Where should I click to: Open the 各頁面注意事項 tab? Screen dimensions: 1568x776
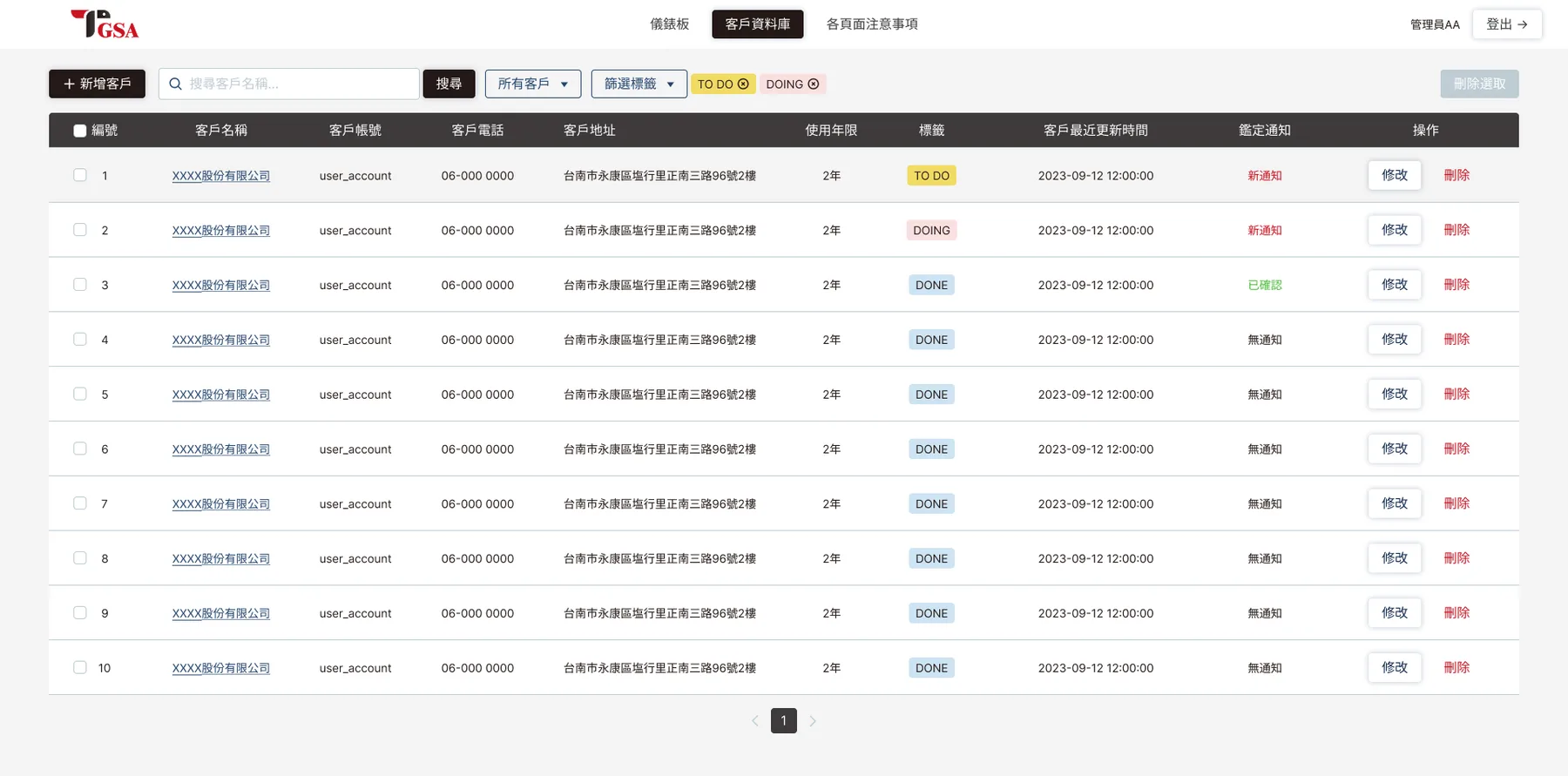(x=872, y=24)
